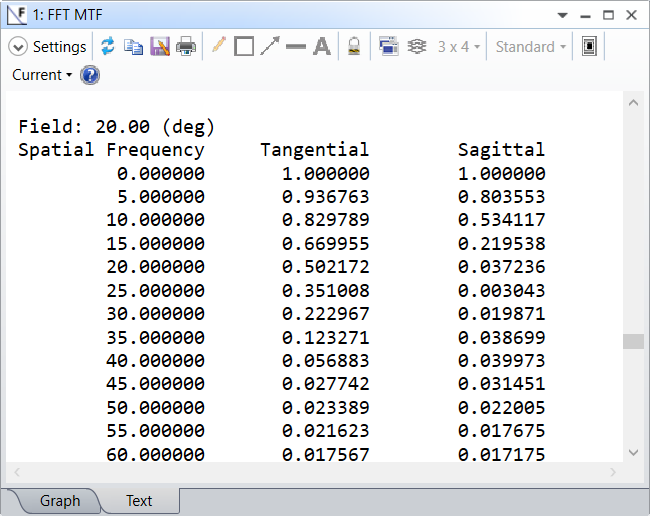Click the horizontal scrollbar left arrow
Image resolution: width=650 pixels, height=516 pixels.
click(x=17, y=472)
